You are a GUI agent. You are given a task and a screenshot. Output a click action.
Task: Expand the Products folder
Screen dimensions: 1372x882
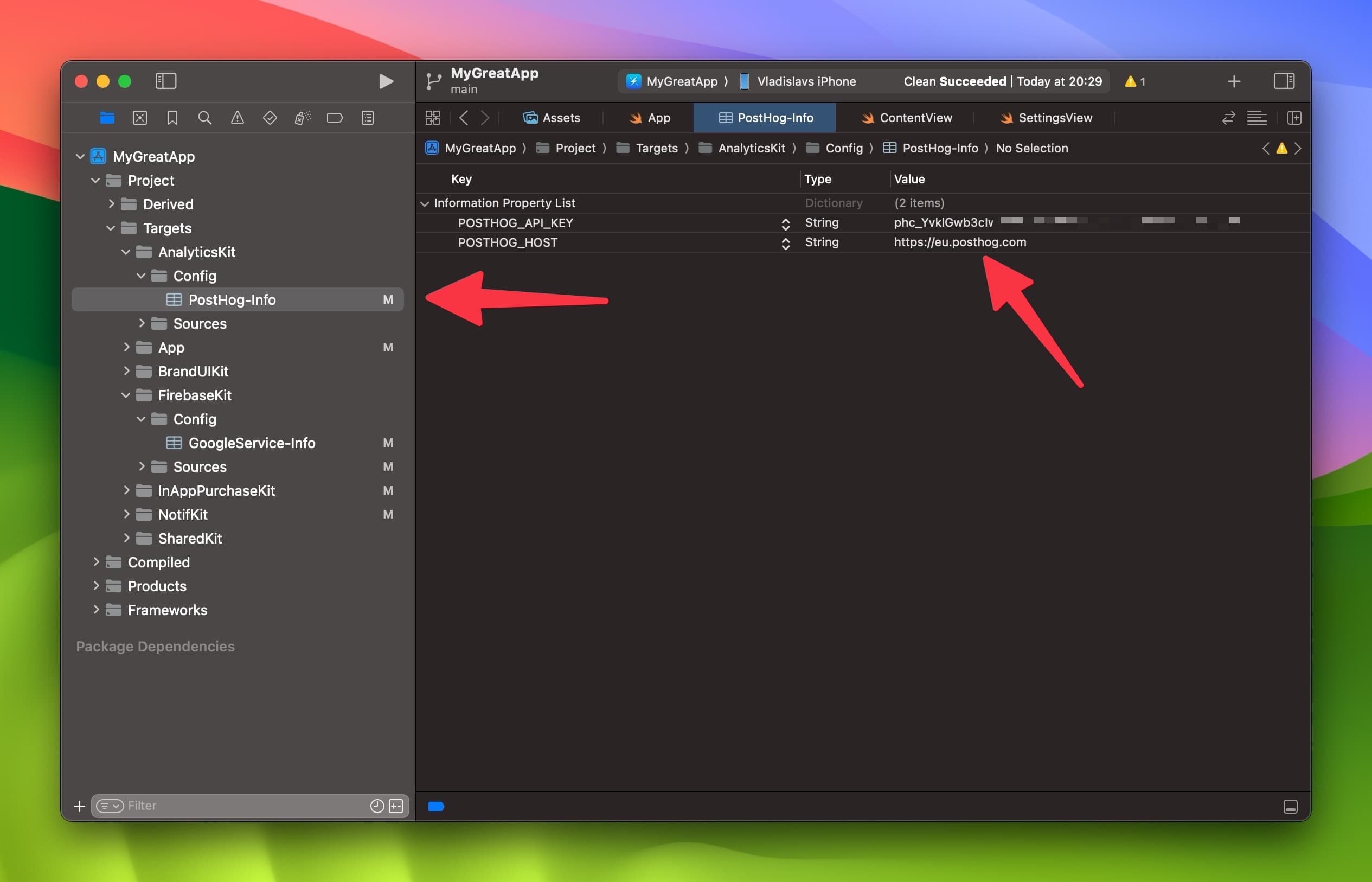point(96,586)
